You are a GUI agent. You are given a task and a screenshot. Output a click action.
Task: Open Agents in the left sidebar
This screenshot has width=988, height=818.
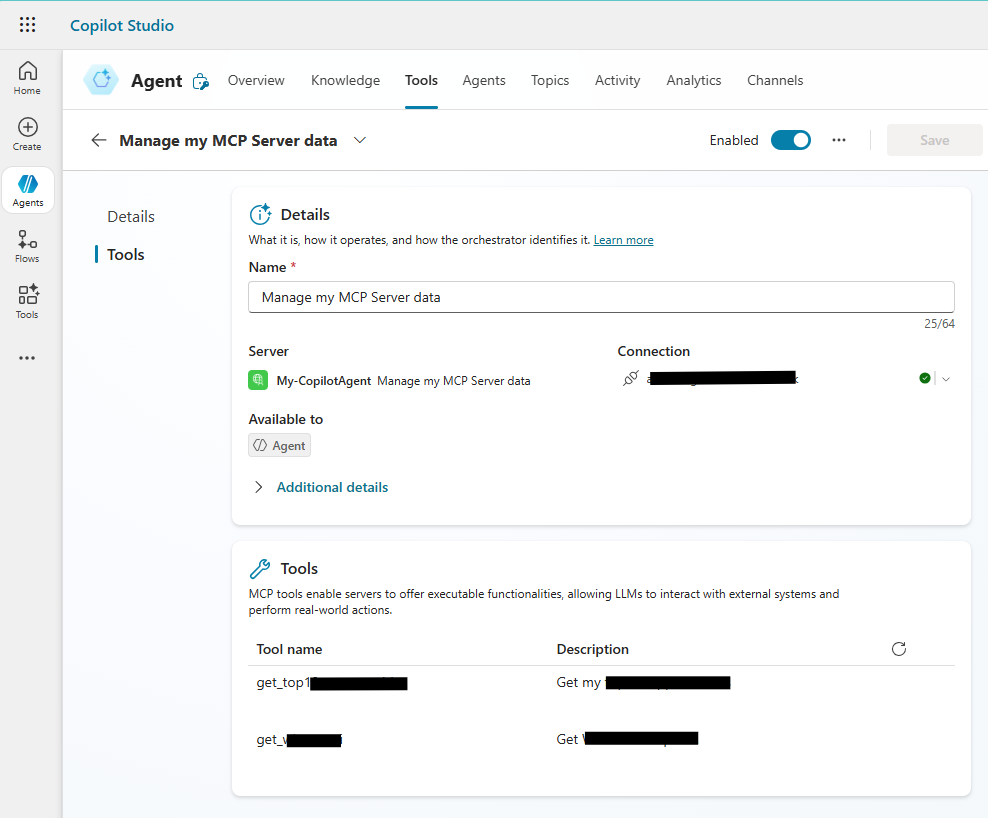tap(28, 190)
